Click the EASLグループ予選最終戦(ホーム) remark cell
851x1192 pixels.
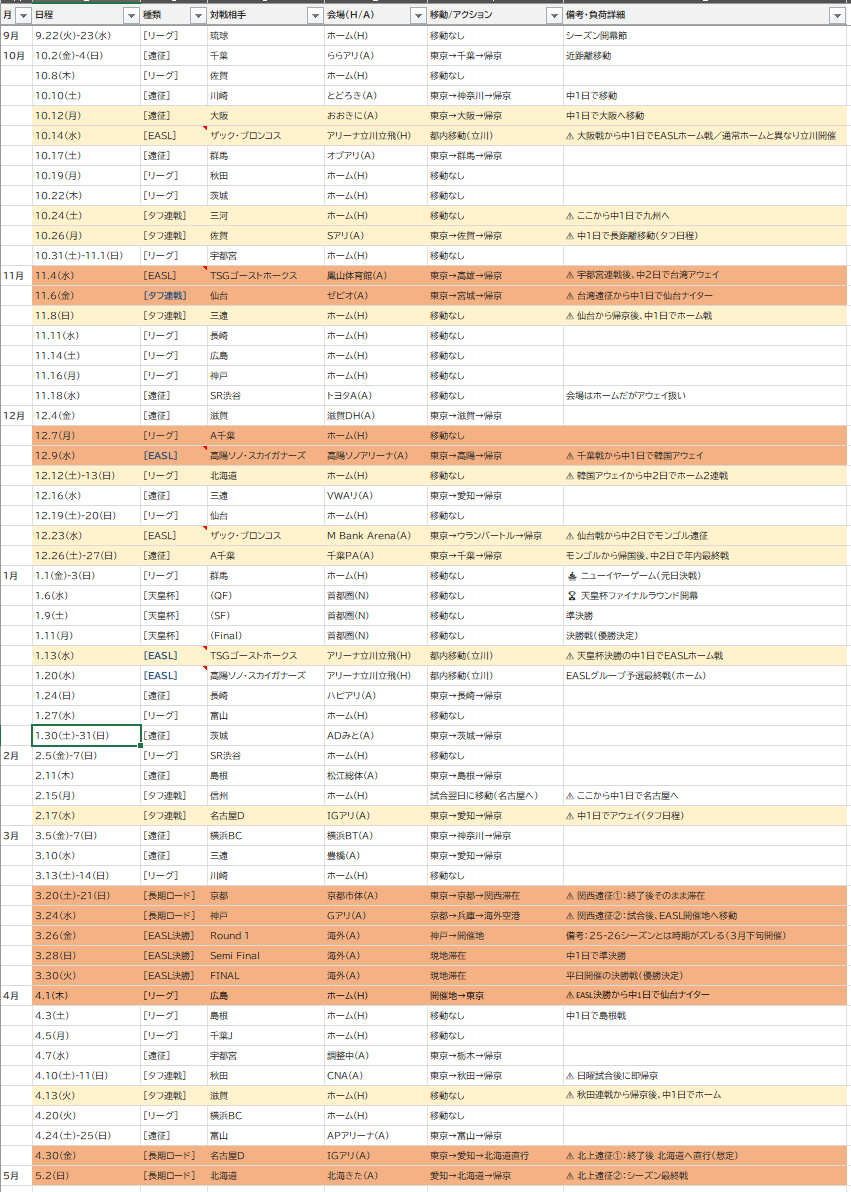tap(705, 676)
